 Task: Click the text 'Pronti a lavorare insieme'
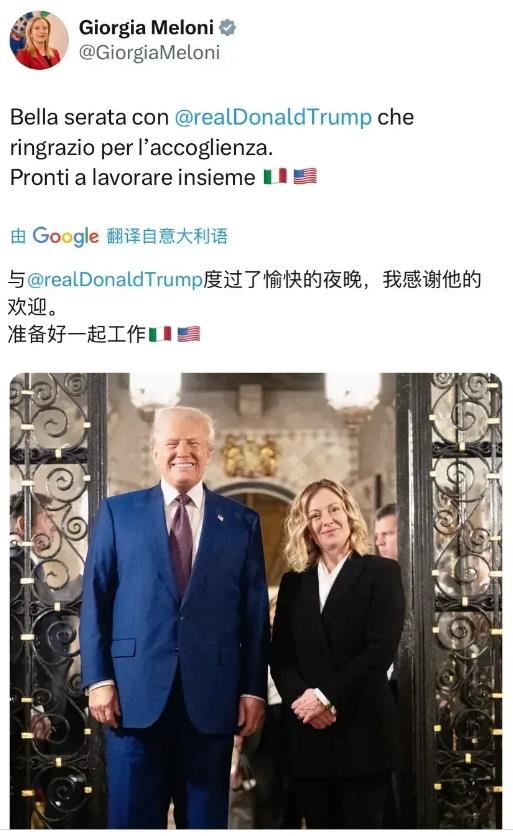pos(133,178)
